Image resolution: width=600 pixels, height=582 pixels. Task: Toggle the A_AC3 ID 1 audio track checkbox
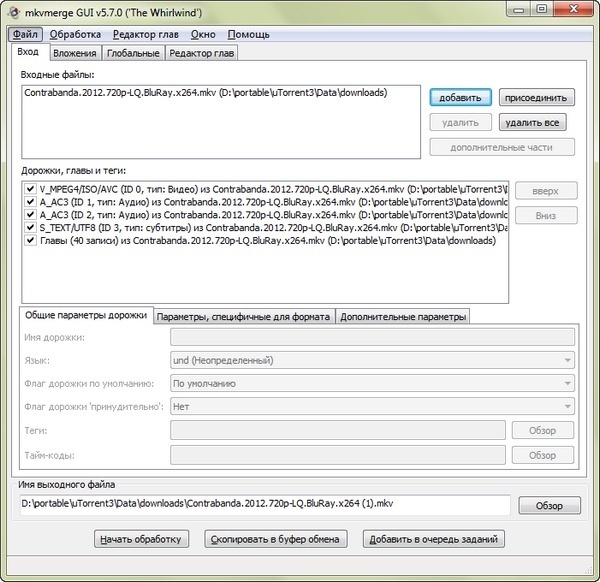(30, 201)
